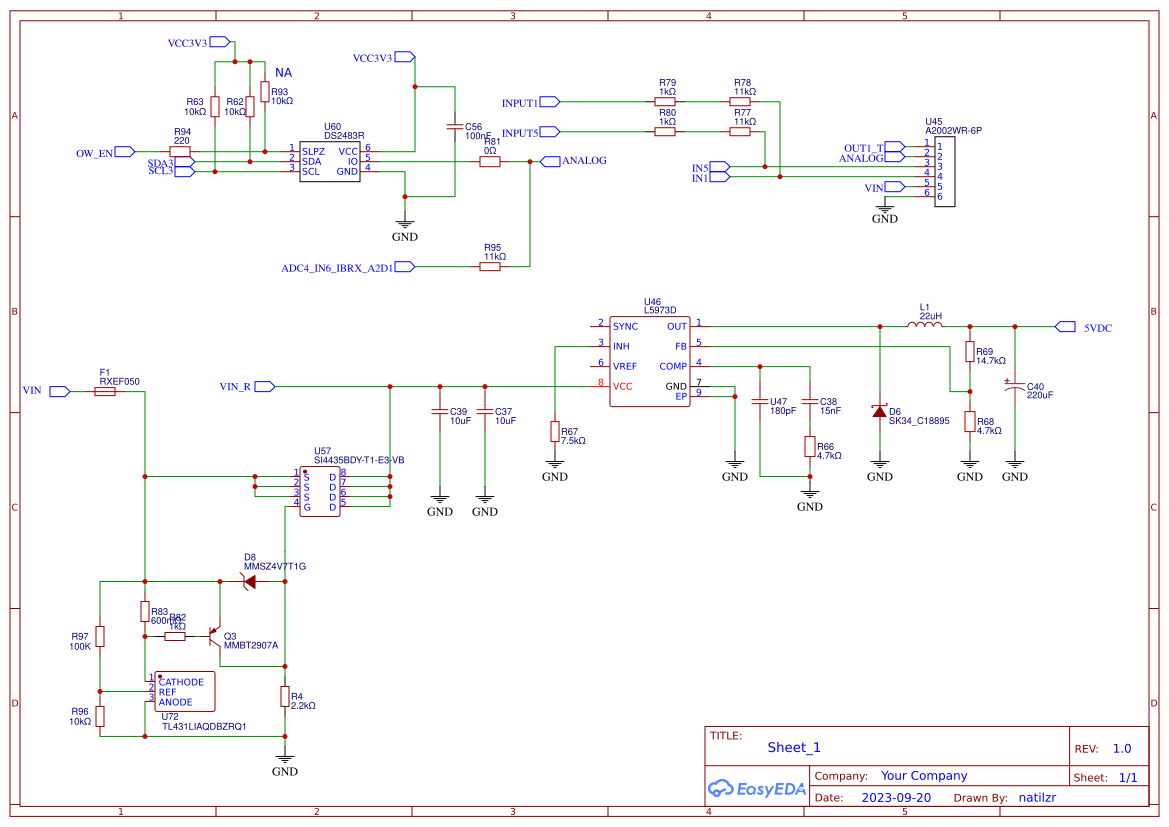Image resolution: width=1169 pixels, height=827 pixels.
Task: Select the 5VDC output net port
Action: tap(1065, 327)
